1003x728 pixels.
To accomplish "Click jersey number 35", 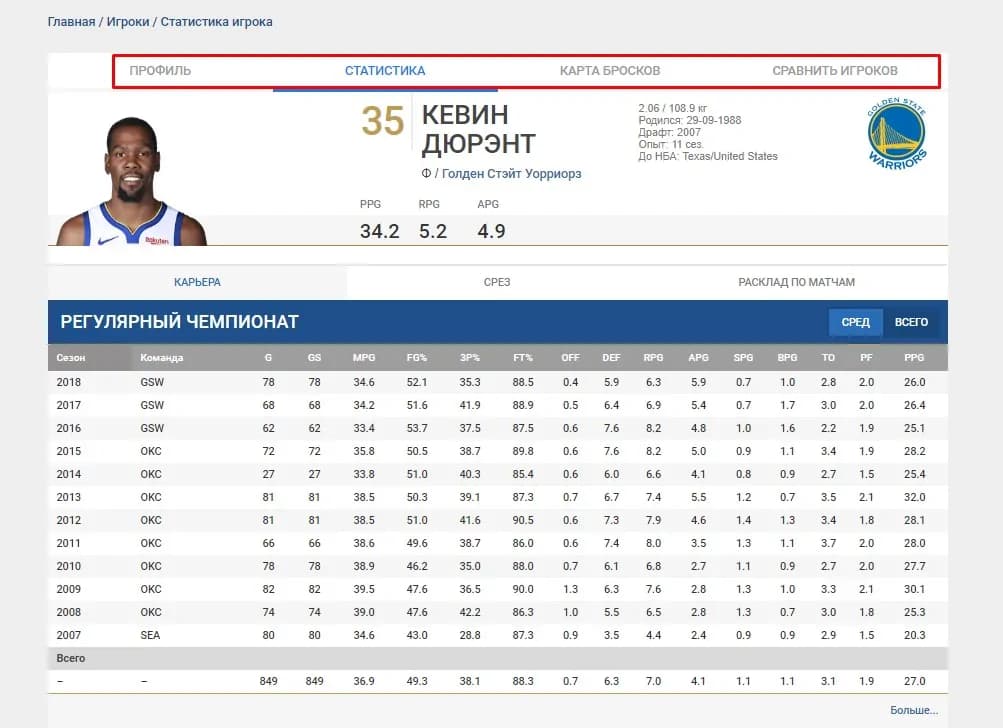I will click(x=383, y=121).
